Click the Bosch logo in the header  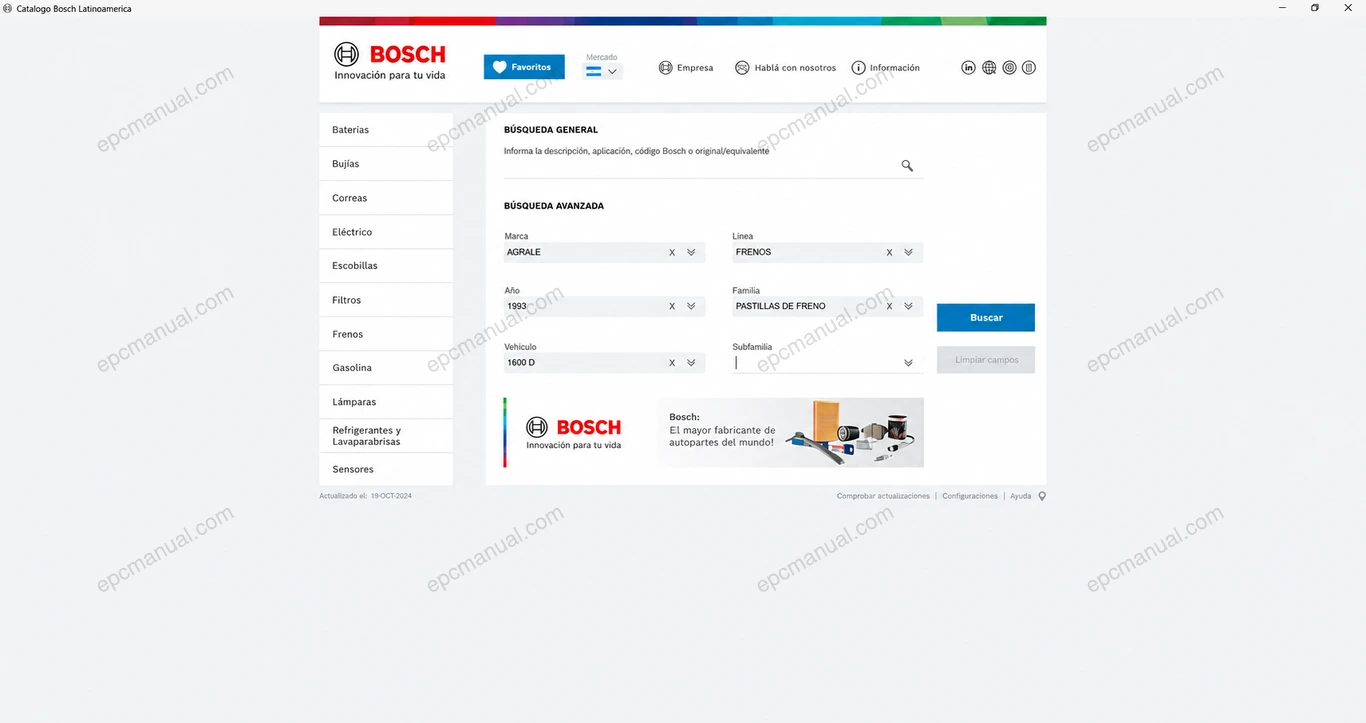390,61
